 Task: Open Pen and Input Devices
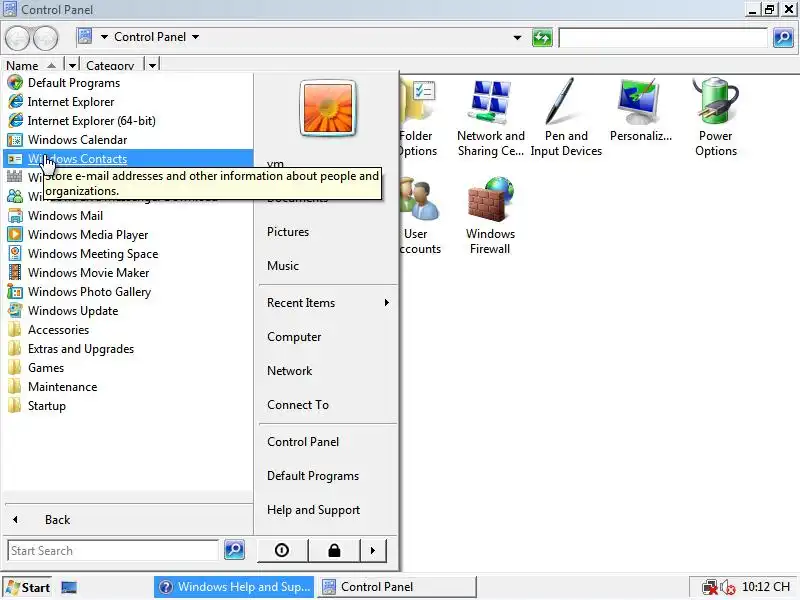point(566,117)
